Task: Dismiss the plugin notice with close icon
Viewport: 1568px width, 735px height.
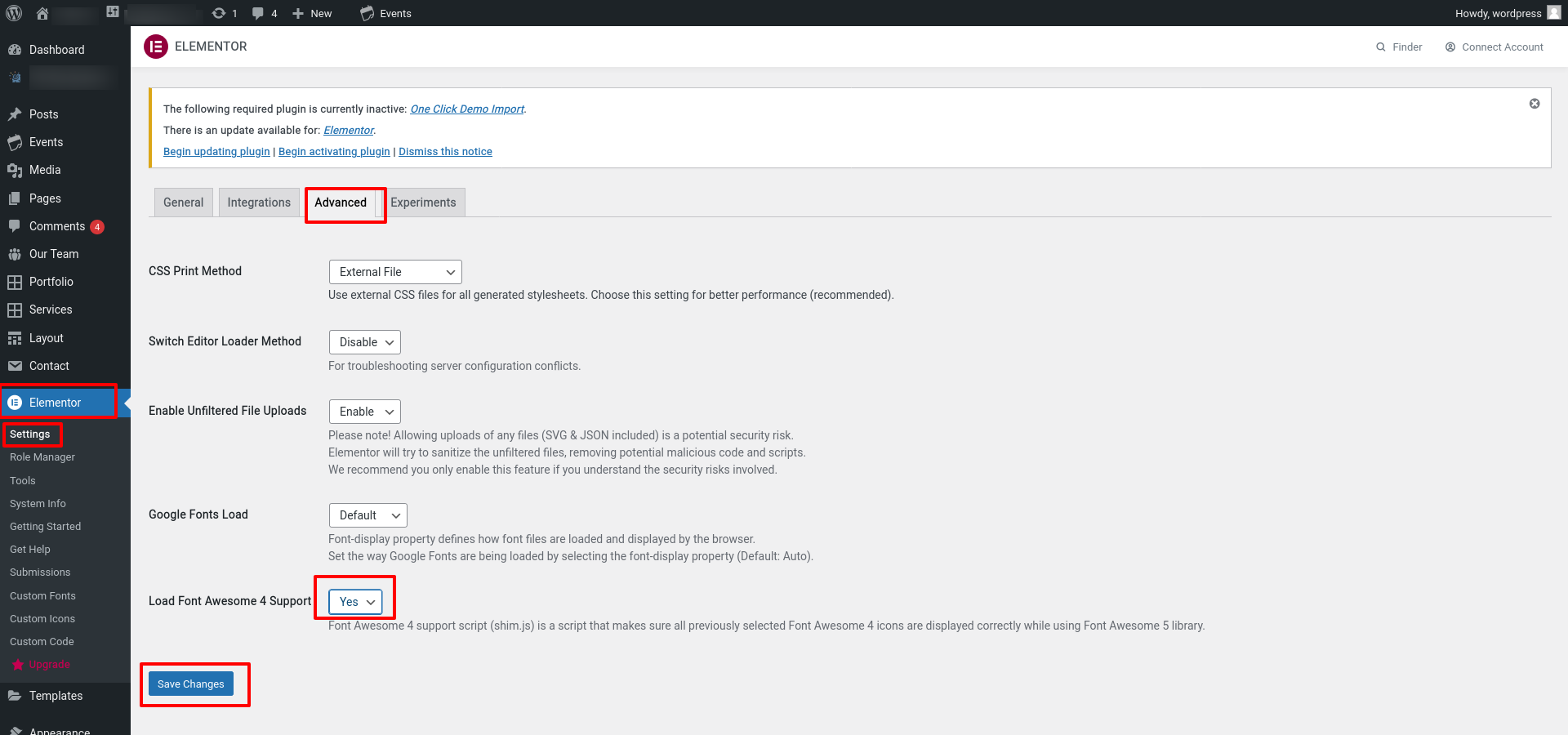Action: pyautogui.click(x=1535, y=104)
